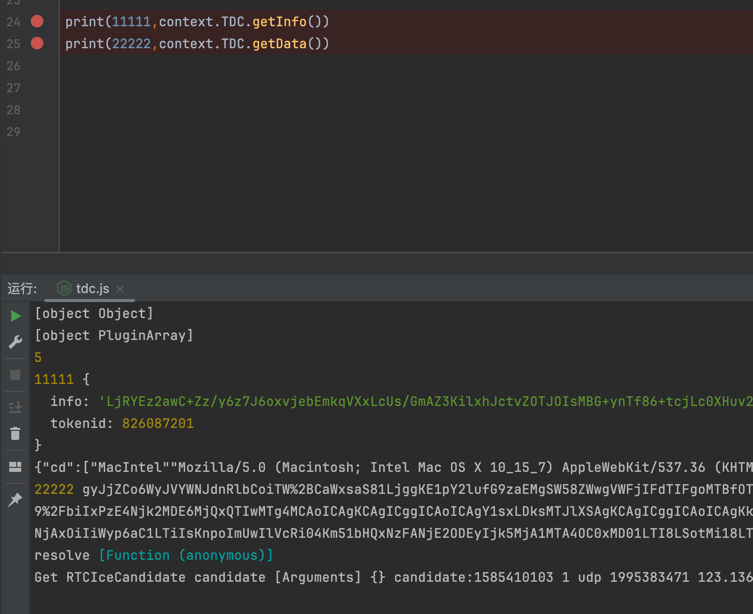Click the restore layout icon

[x=15, y=467]
